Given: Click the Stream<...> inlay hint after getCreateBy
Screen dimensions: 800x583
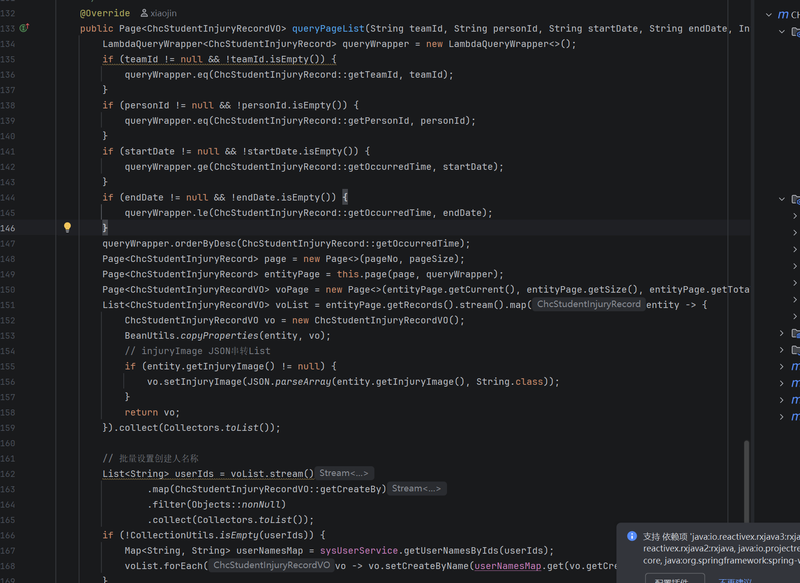Looking at the screenshot, I should click(x=416, y=489).
